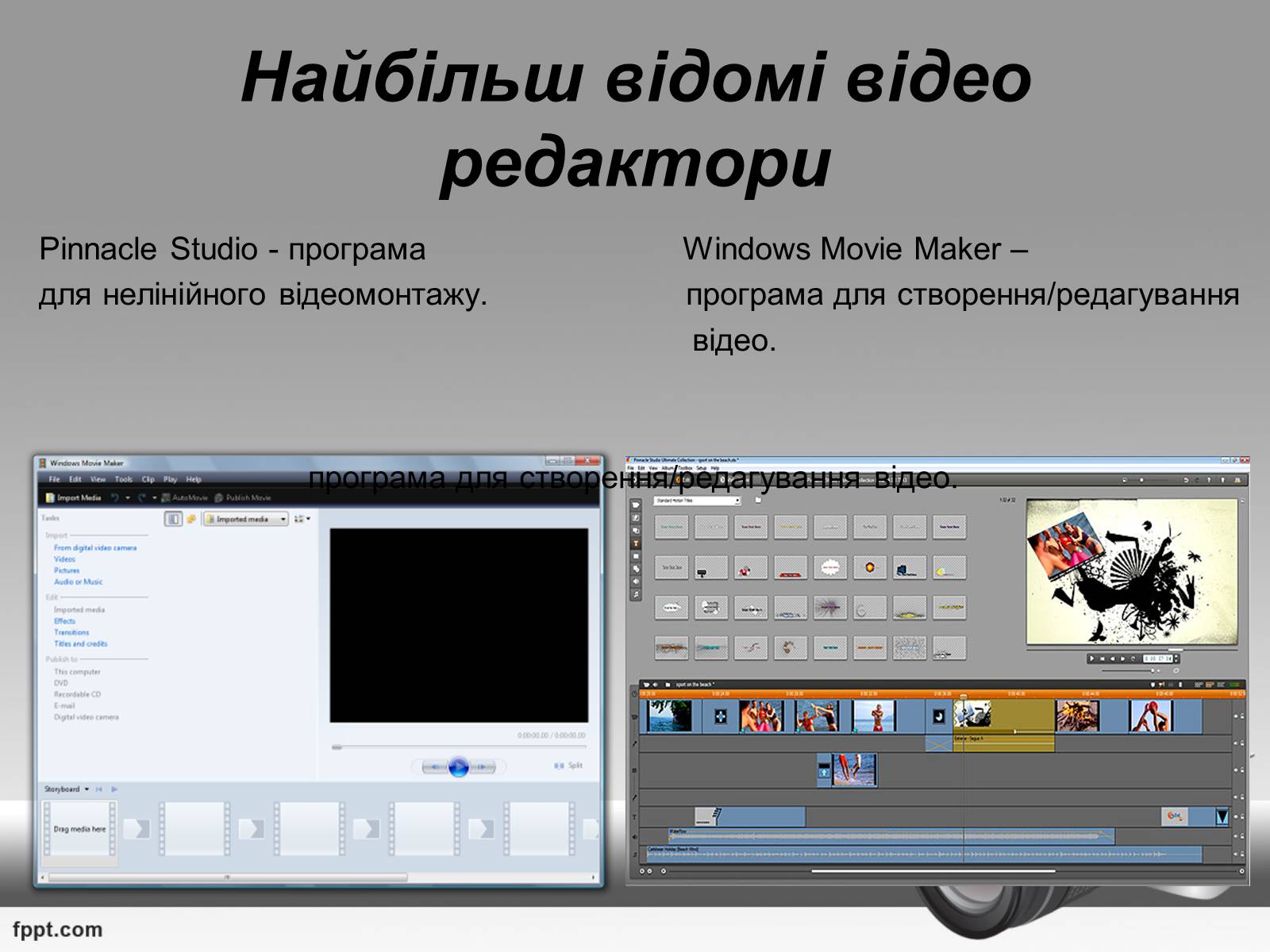Click the Pinnacle preview volume slider
The width and height of the screenshot is (1270, 952).
1127,671
